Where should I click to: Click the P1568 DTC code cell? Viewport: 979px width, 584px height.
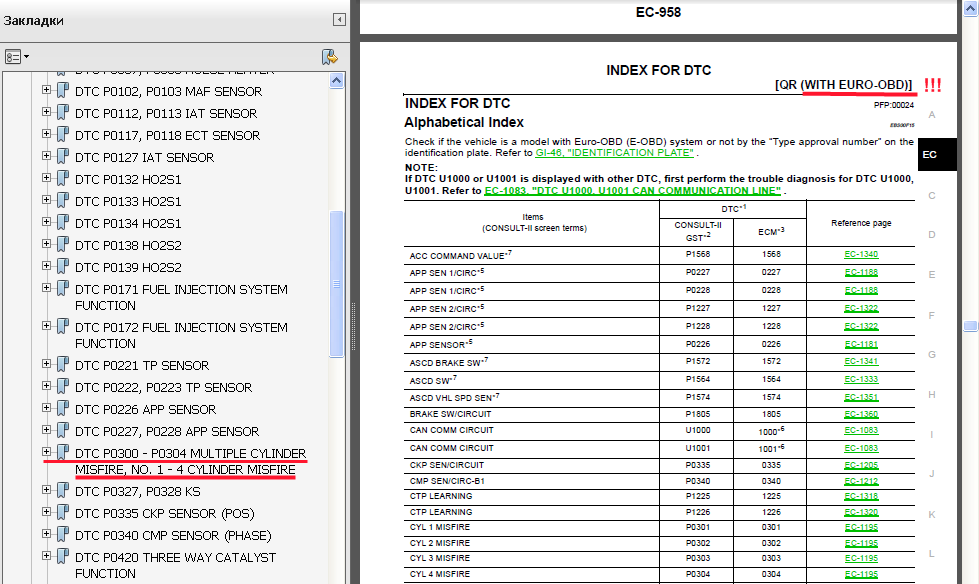pyautogui.click(x=697, y=254)
